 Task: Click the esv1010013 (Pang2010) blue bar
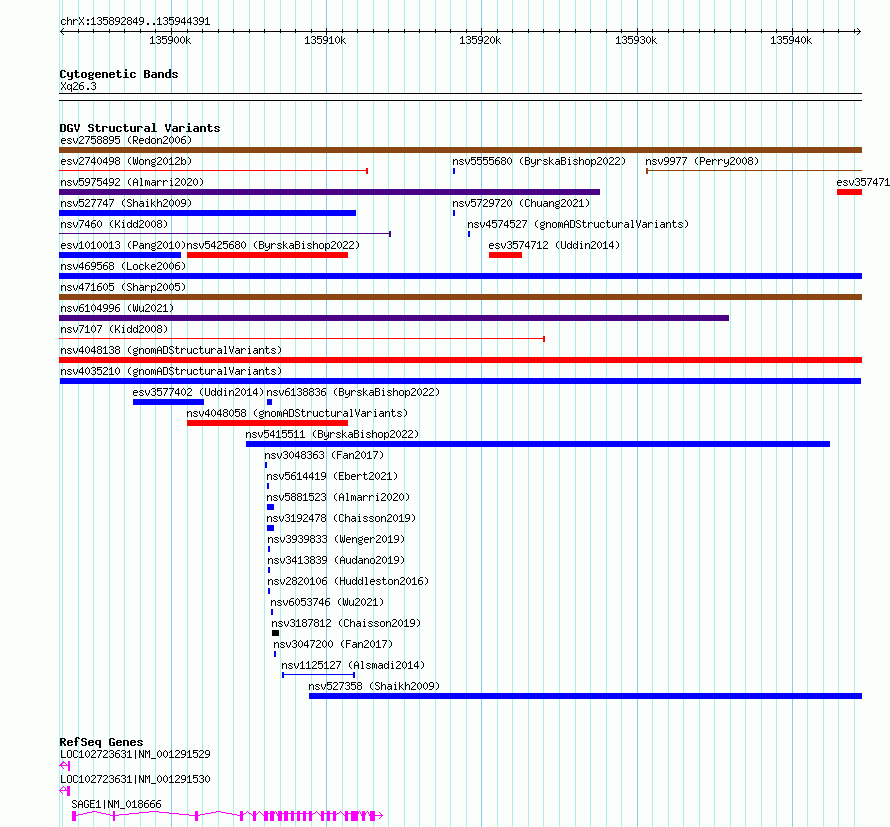pyautogui.click(x=120, y=255)
